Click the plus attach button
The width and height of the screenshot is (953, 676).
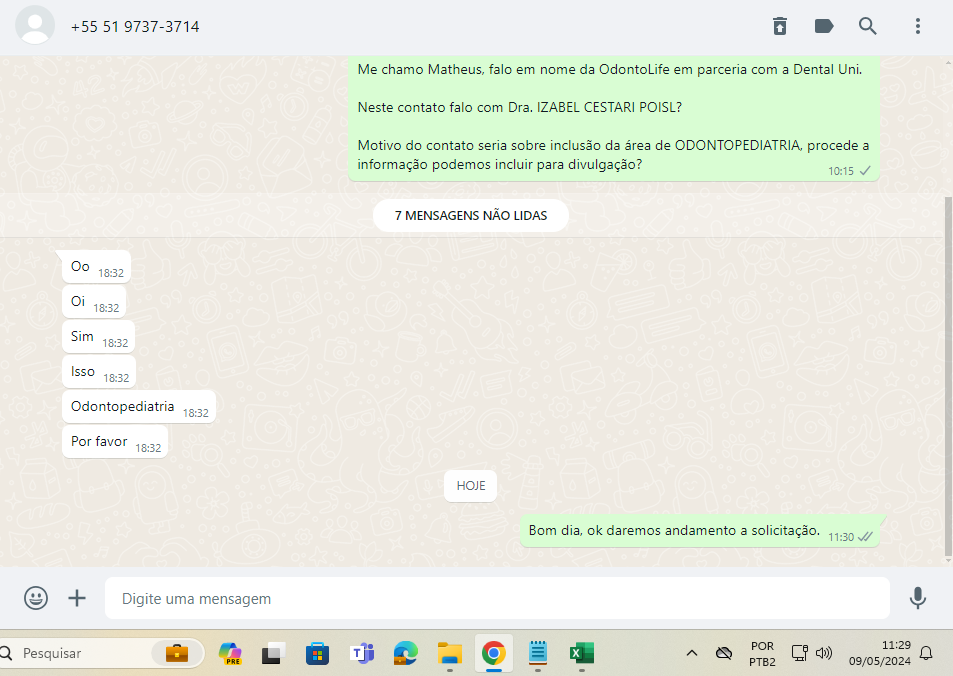click(x=77, y=598)
